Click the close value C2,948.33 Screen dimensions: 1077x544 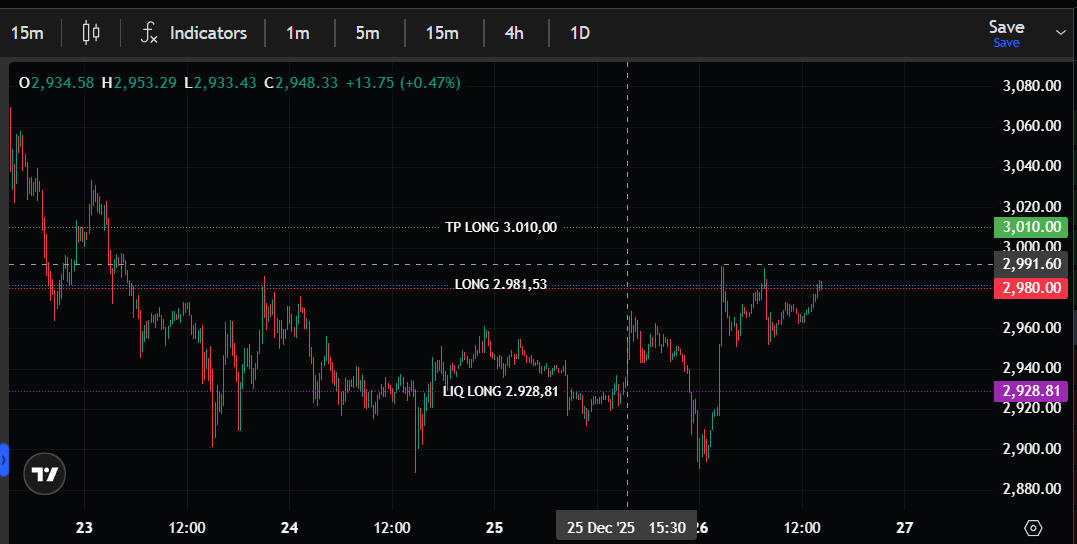[x=301, y=82]
